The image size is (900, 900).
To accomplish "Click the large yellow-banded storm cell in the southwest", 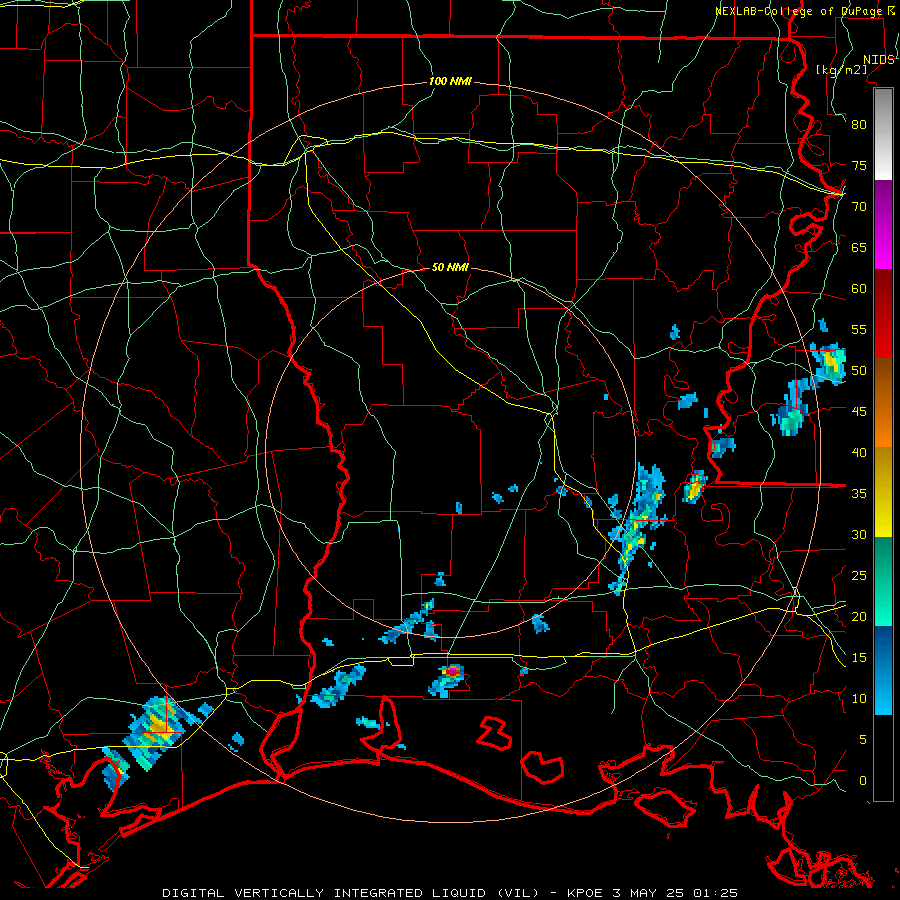I will tap(156, 733).
